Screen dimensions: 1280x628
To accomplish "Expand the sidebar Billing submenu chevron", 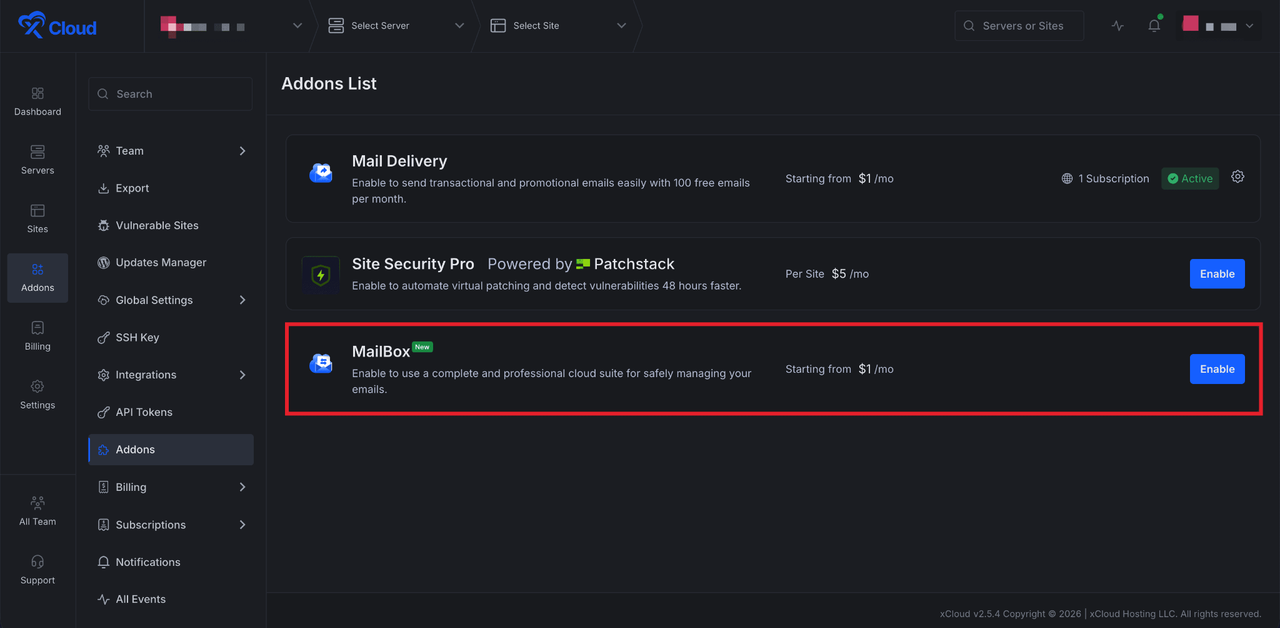I will tap(242, 487).
